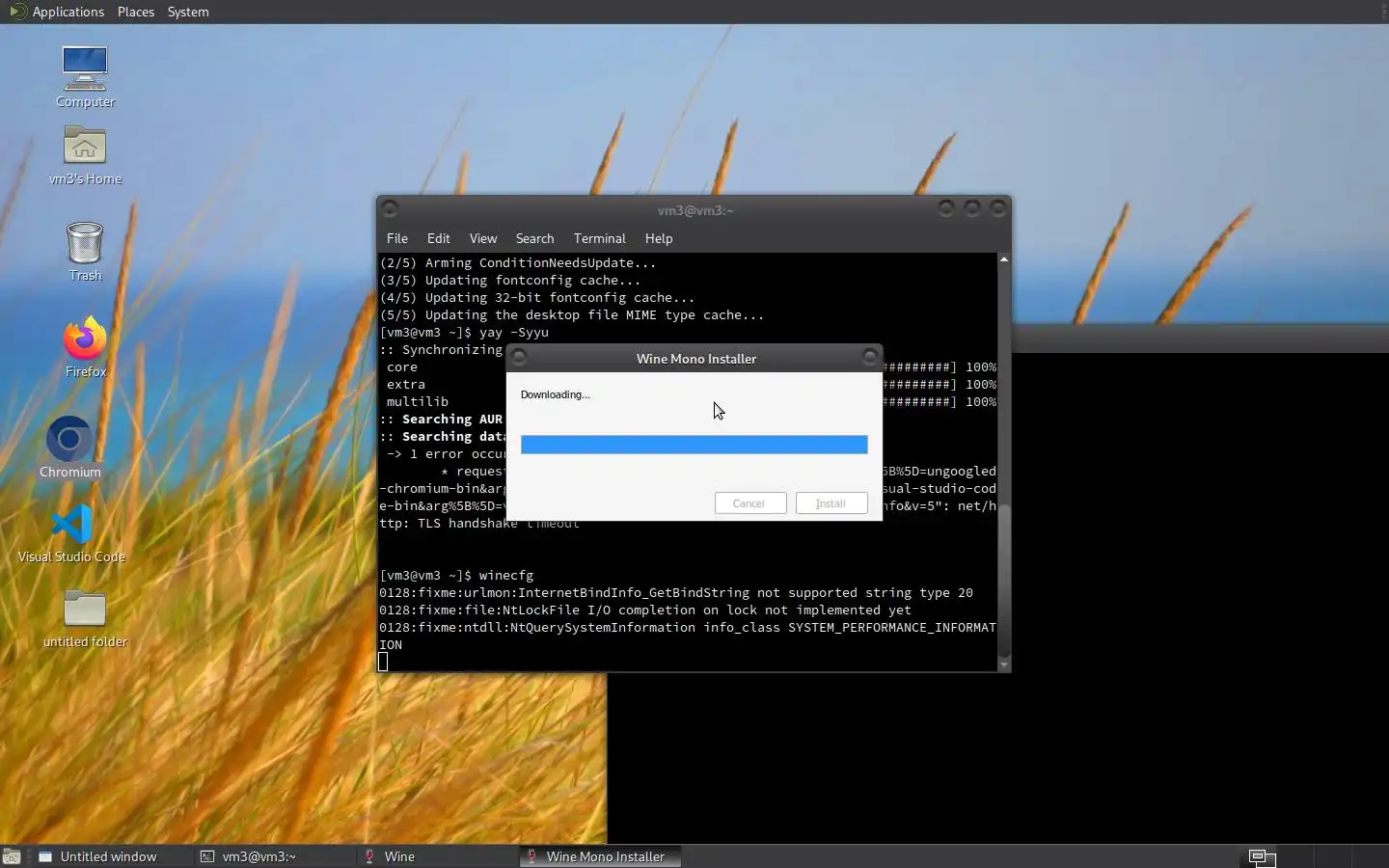The width and height of the screenshot is (1389, 868).
Task: Close the Wine Mono Installer dialog
Action: pos(870,358)
